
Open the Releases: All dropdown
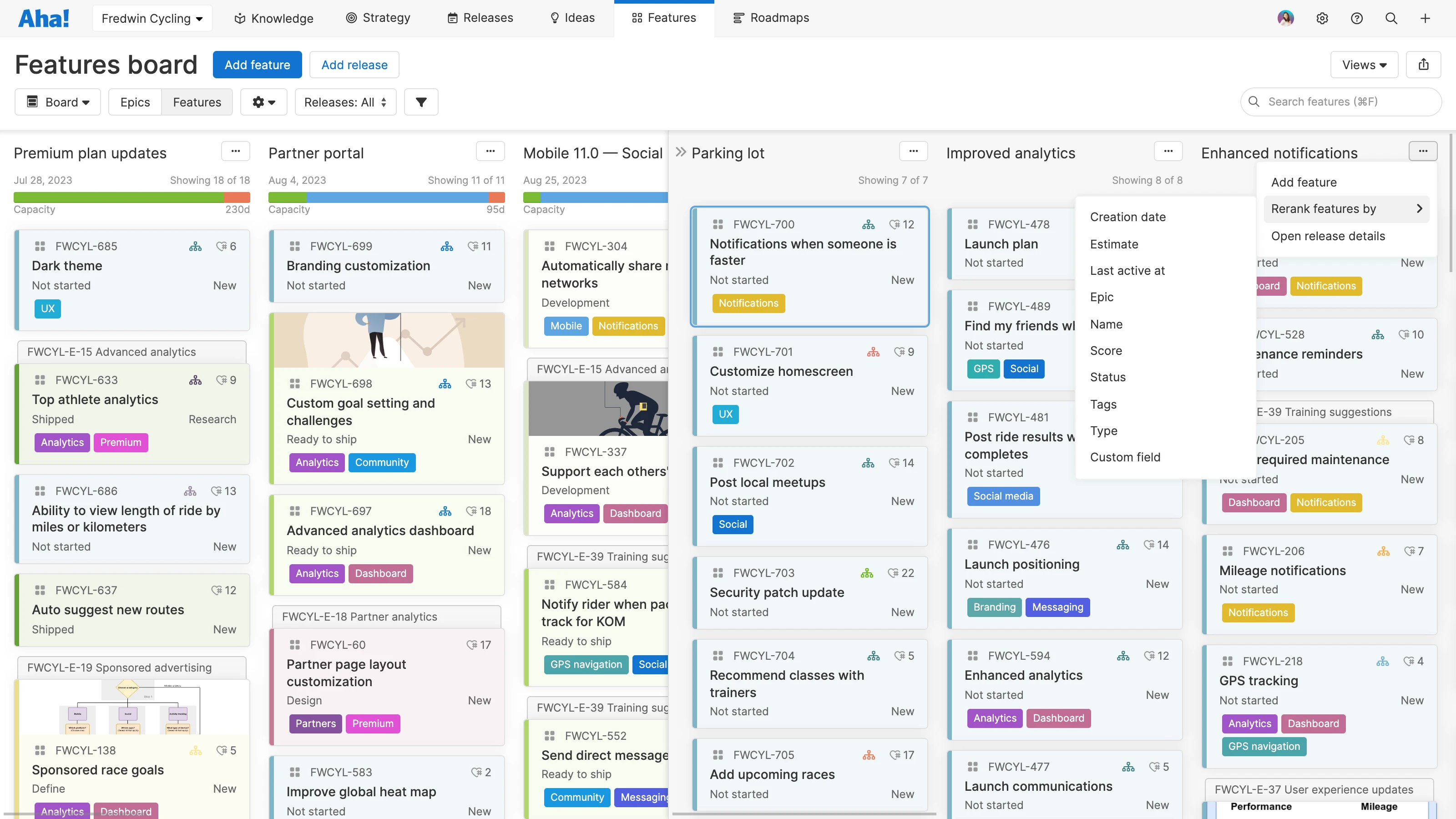tap(345, 102)
